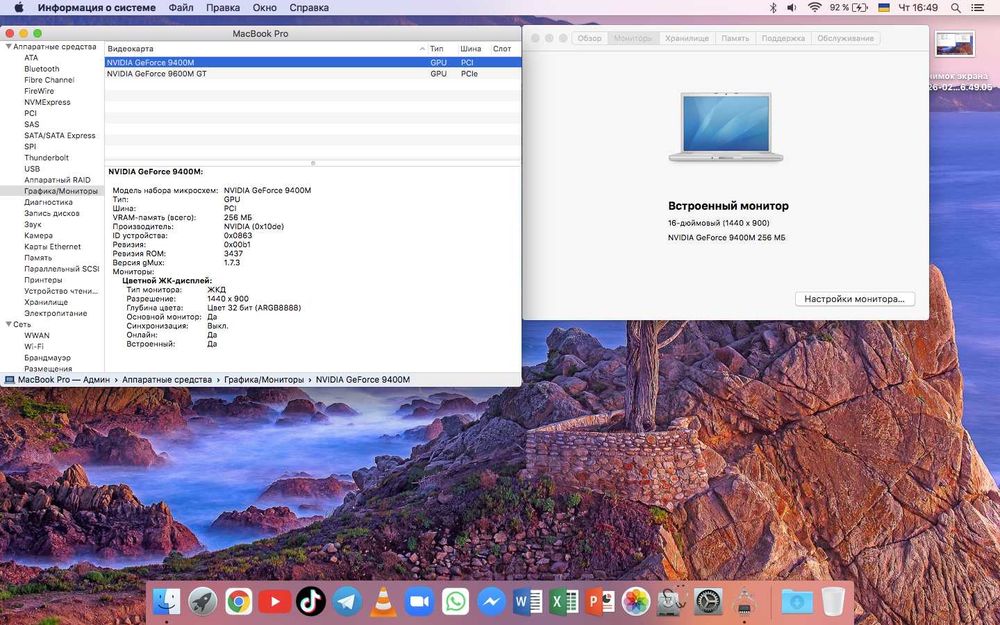Open the Правка menu
1000x625 pixels.
click(x=223, y=8)
